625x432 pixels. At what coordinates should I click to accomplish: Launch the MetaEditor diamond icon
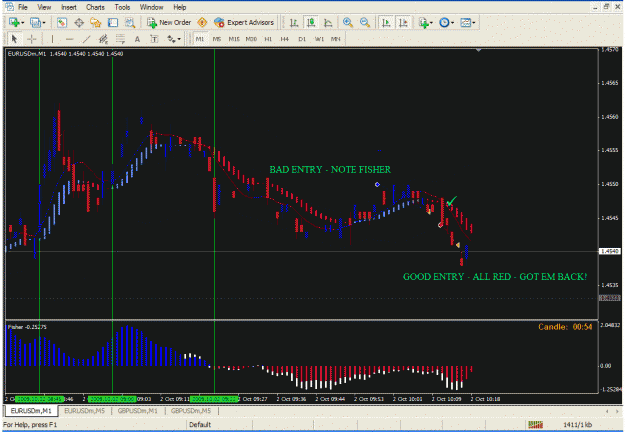tap(202, 23)
